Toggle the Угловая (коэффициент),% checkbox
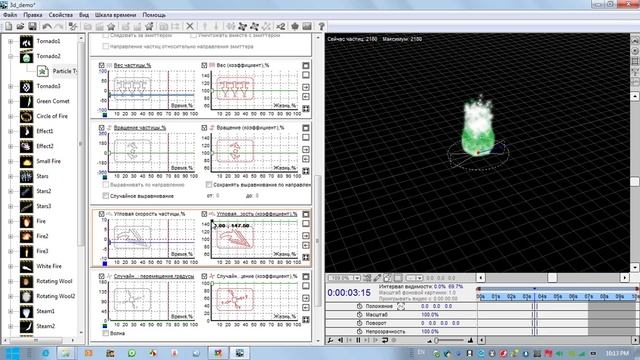The height and width of the screenshot is (360, 640). pos(204,214)
